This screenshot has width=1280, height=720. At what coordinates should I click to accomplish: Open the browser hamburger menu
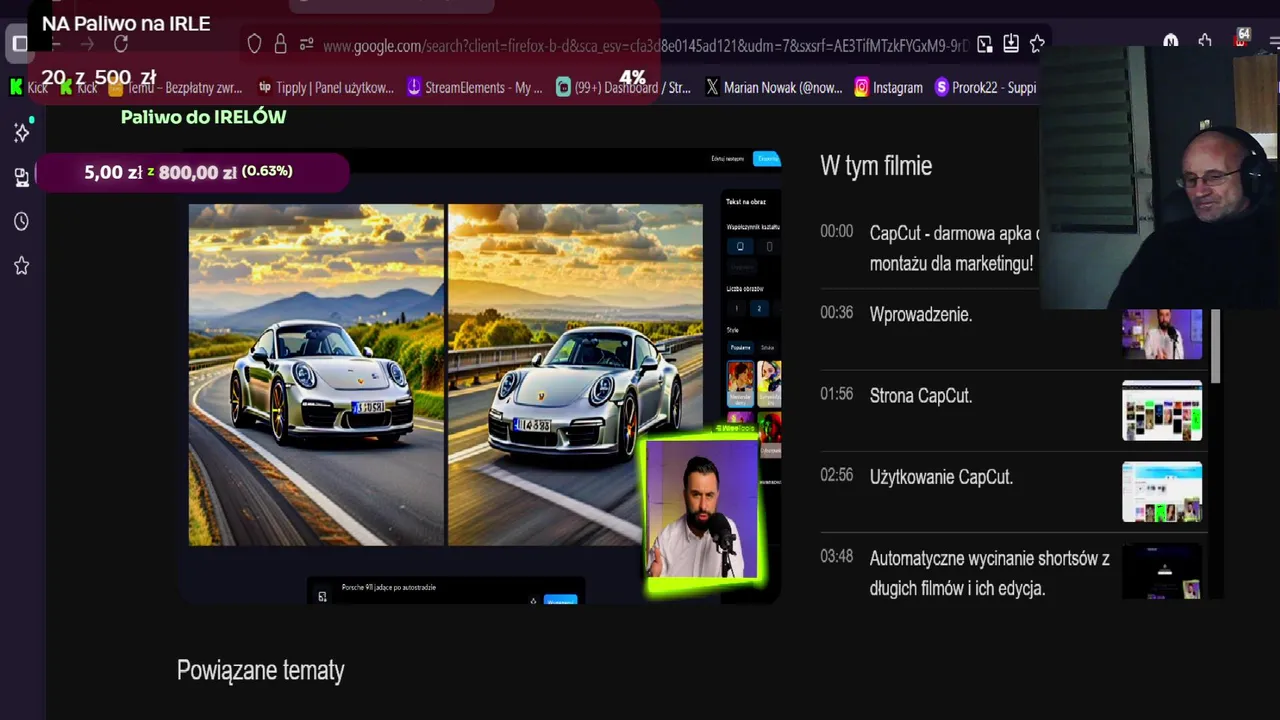pyautogui.click(x=1273, y=42)
